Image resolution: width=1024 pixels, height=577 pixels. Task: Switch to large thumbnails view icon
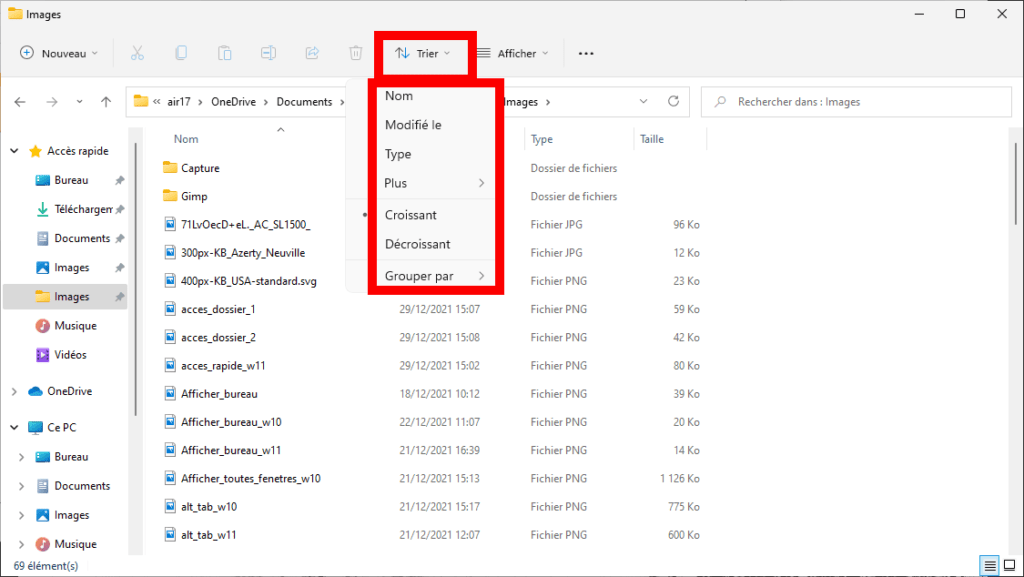click(x=1010, y=565)
